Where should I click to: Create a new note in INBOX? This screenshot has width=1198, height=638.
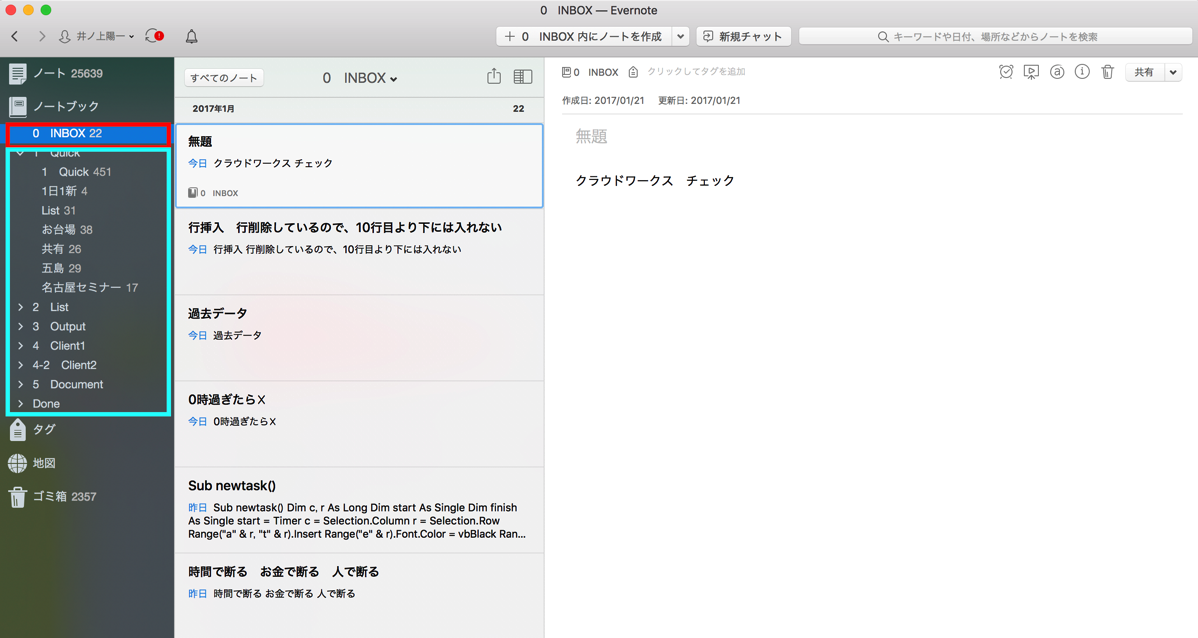584,36
